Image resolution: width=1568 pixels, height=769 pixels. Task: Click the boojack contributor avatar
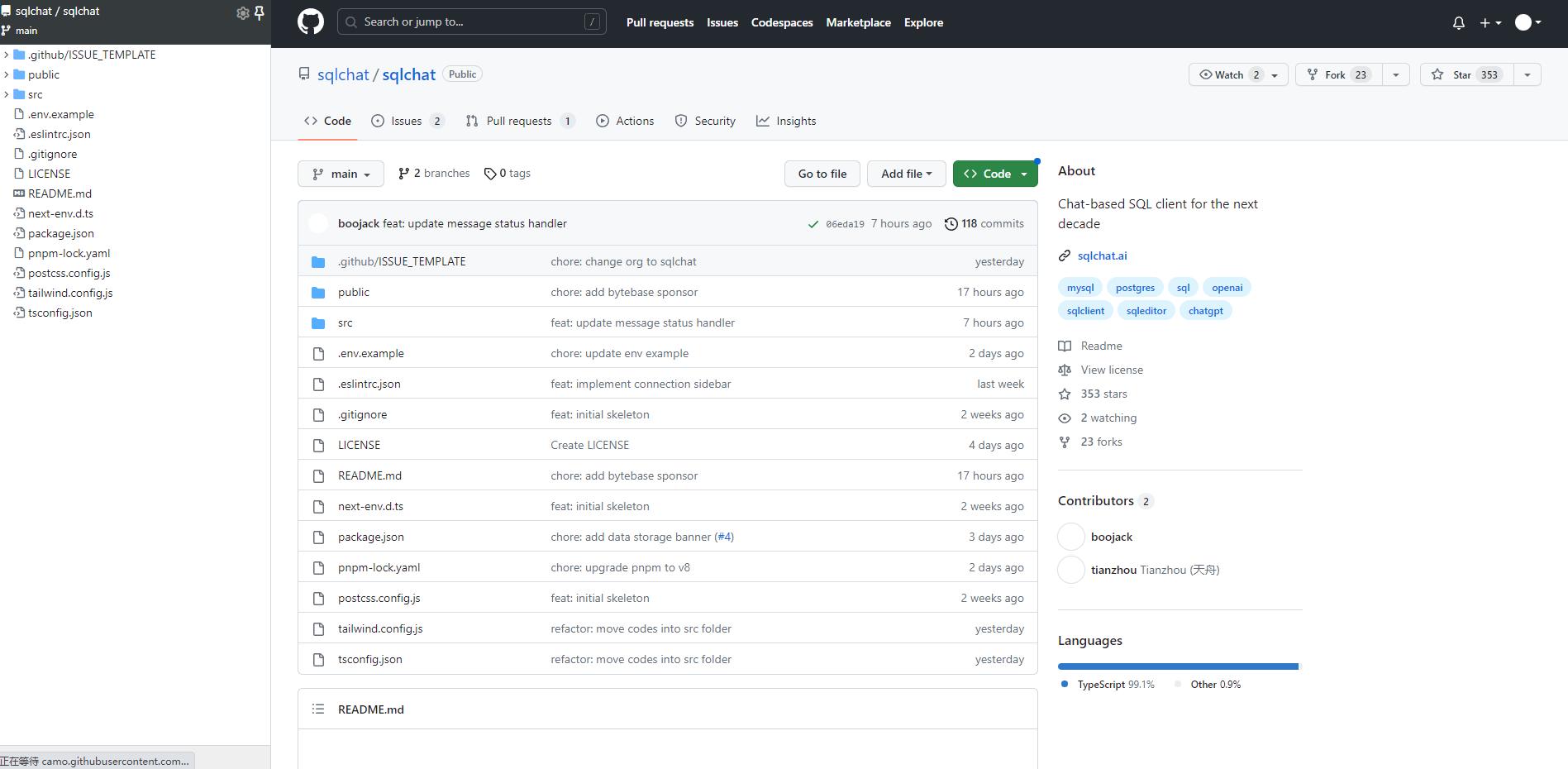[1071, 537]
